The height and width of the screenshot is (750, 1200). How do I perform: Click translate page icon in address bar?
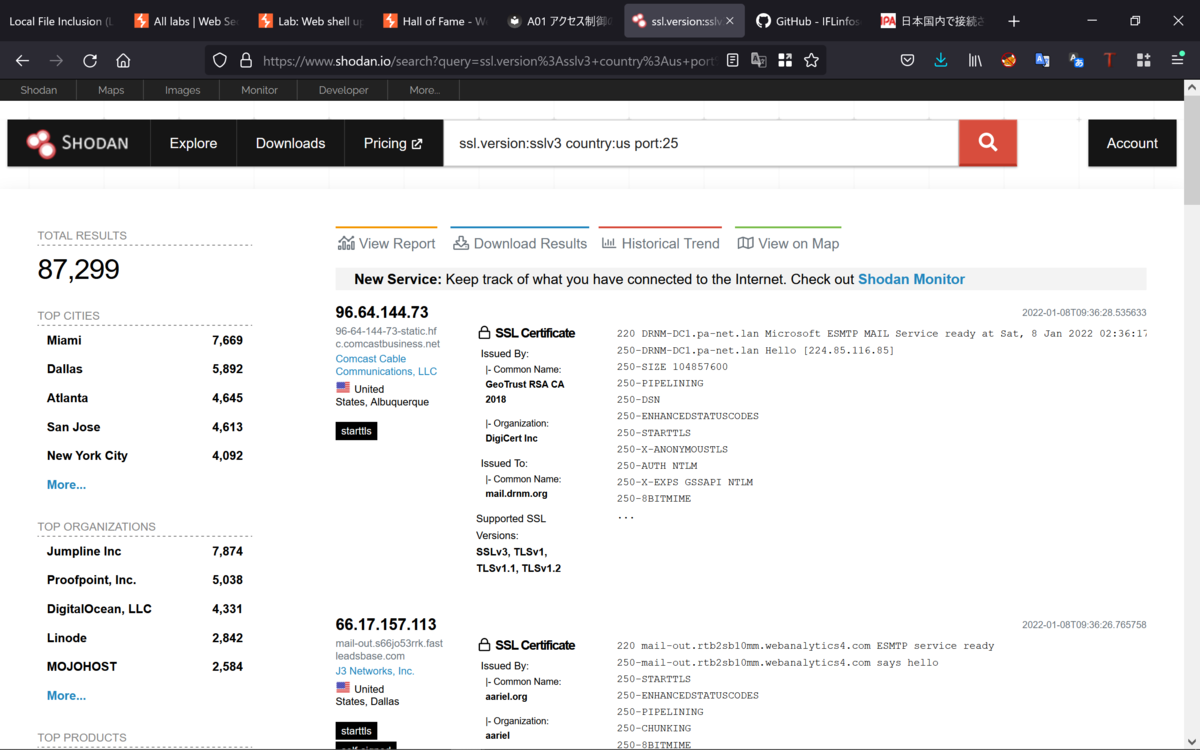pos(759,60)
